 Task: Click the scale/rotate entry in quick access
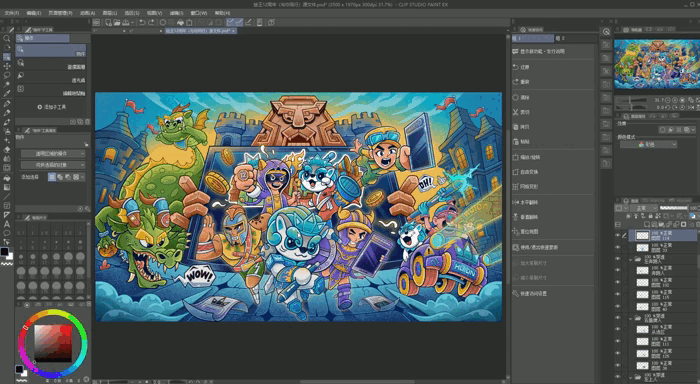[554, 157]
